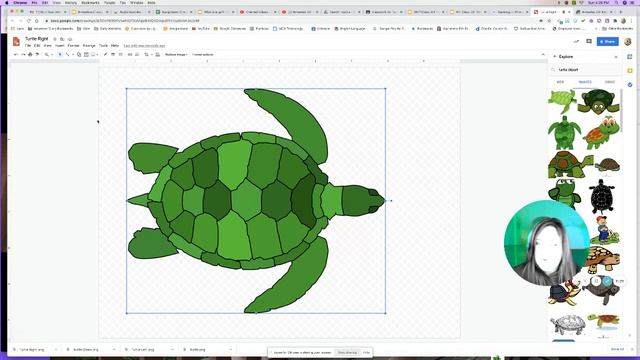This screenshot has width=640, height=360.
Task: Click the Move to folder icon
Action: coord(62,39)
